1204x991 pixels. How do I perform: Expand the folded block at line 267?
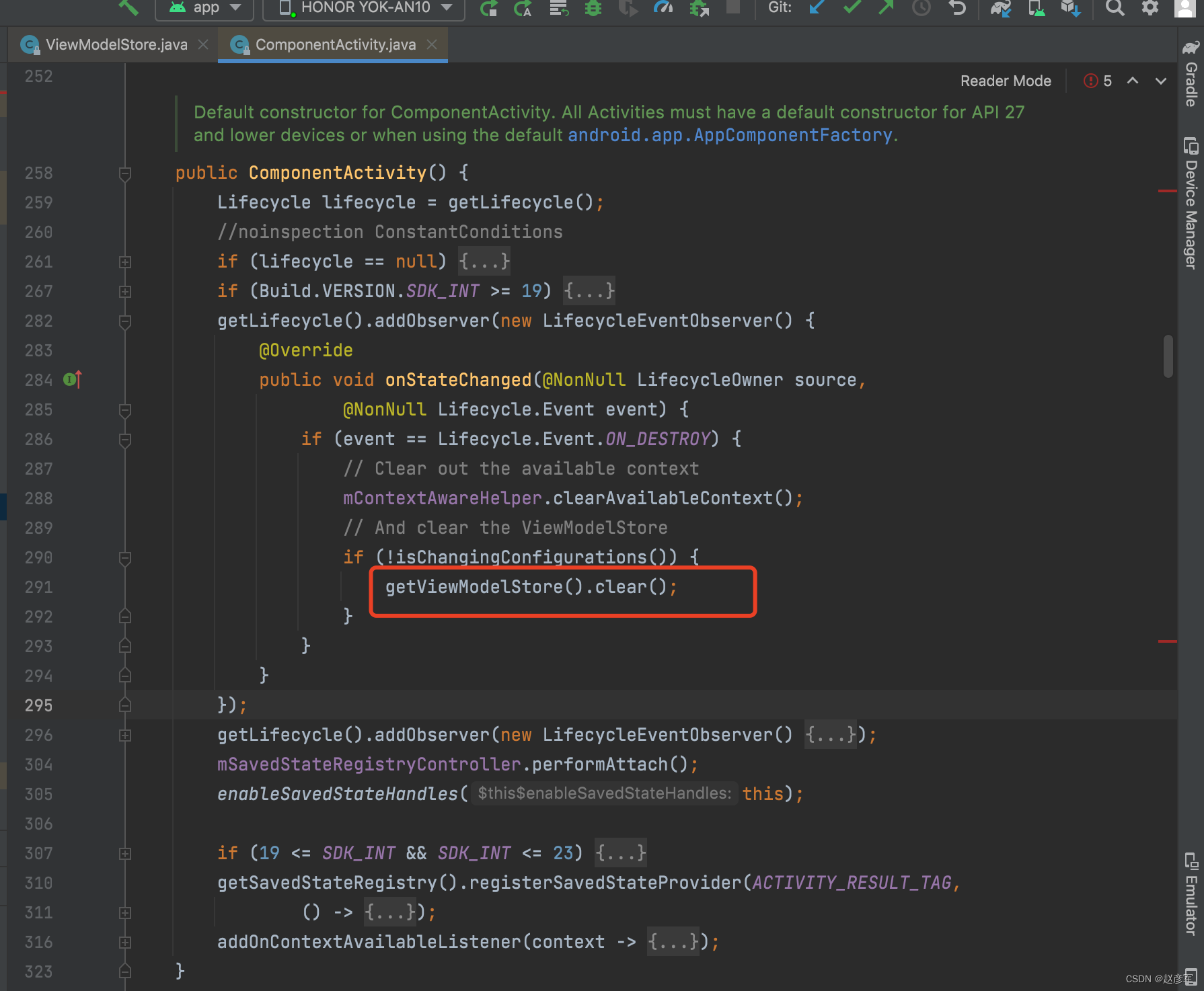tap(125, 292)
